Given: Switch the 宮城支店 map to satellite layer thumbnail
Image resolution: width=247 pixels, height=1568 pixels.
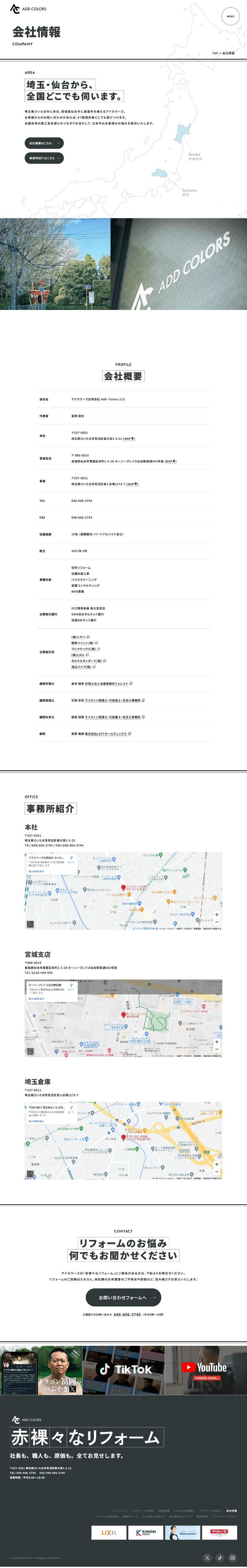Looking at the screenshot, I should click(30, 1051).
